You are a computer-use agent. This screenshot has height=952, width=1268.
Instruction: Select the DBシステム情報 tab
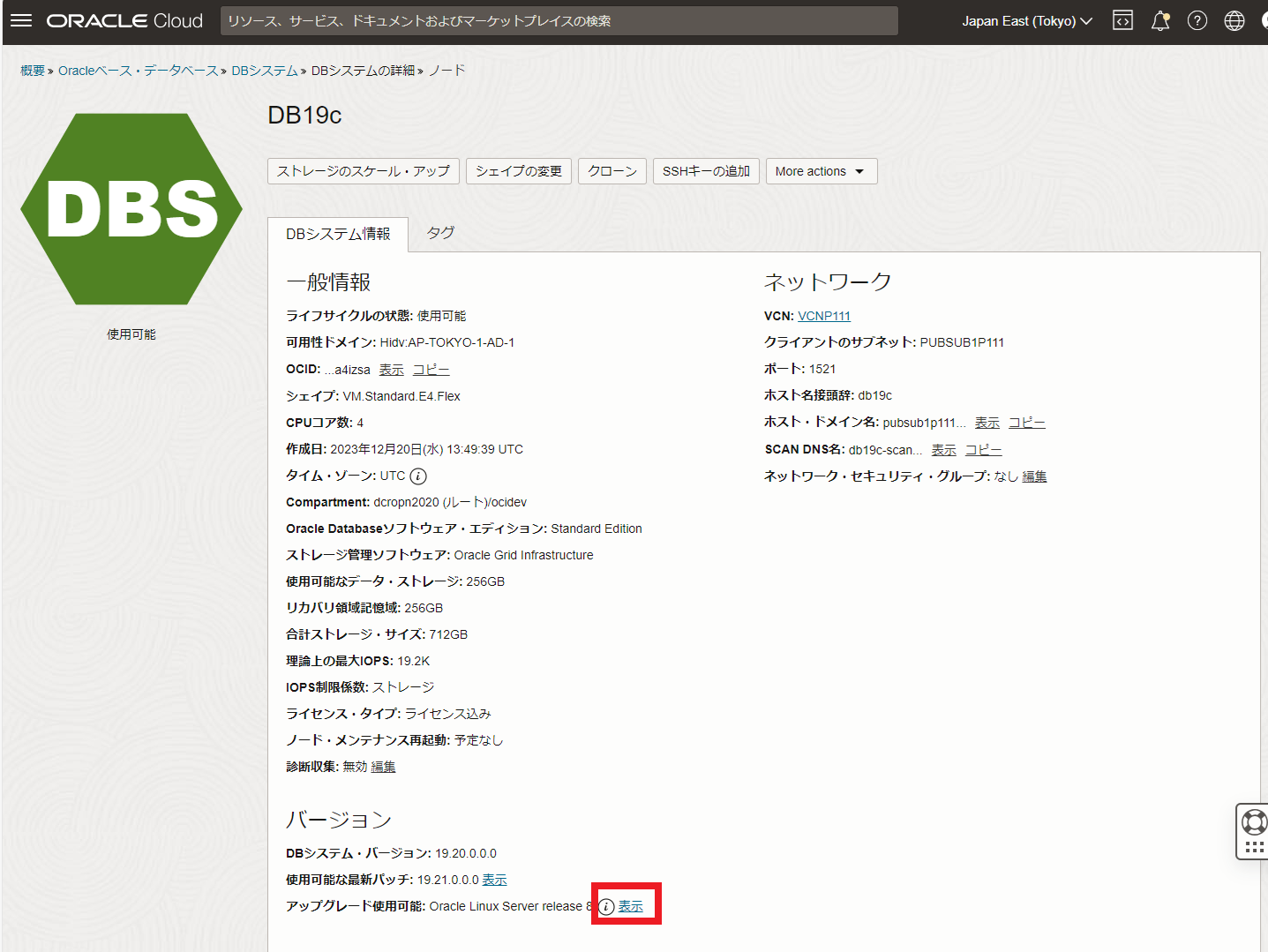(x=338, y=233)
